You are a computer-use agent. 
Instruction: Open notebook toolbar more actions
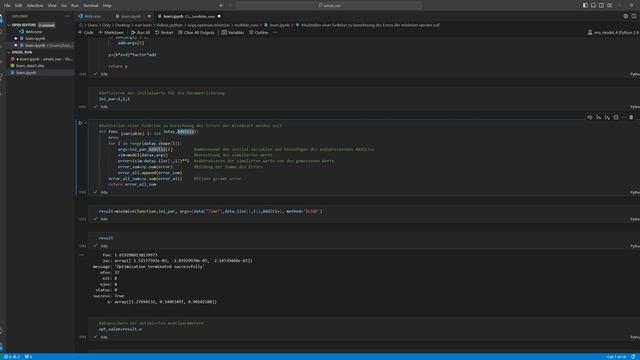click(275, 32)
